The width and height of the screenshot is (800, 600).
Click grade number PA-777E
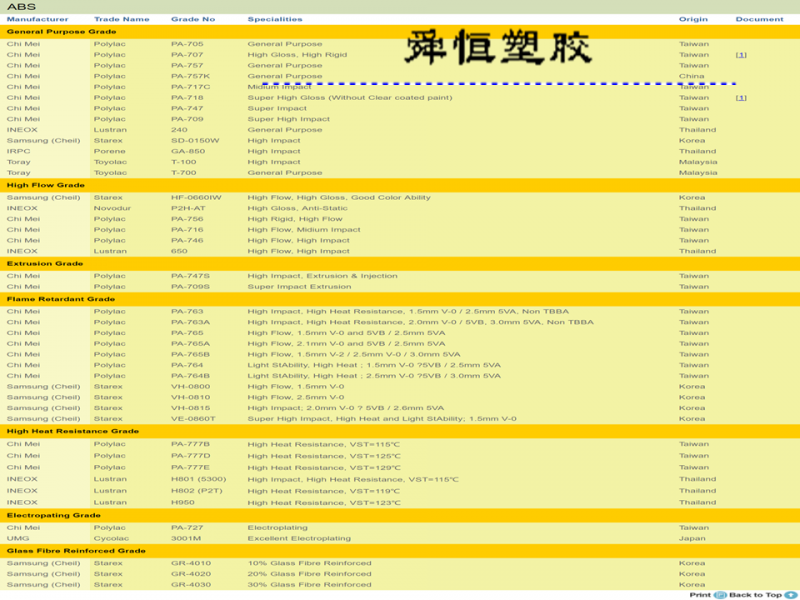click(x=190, y=467)
